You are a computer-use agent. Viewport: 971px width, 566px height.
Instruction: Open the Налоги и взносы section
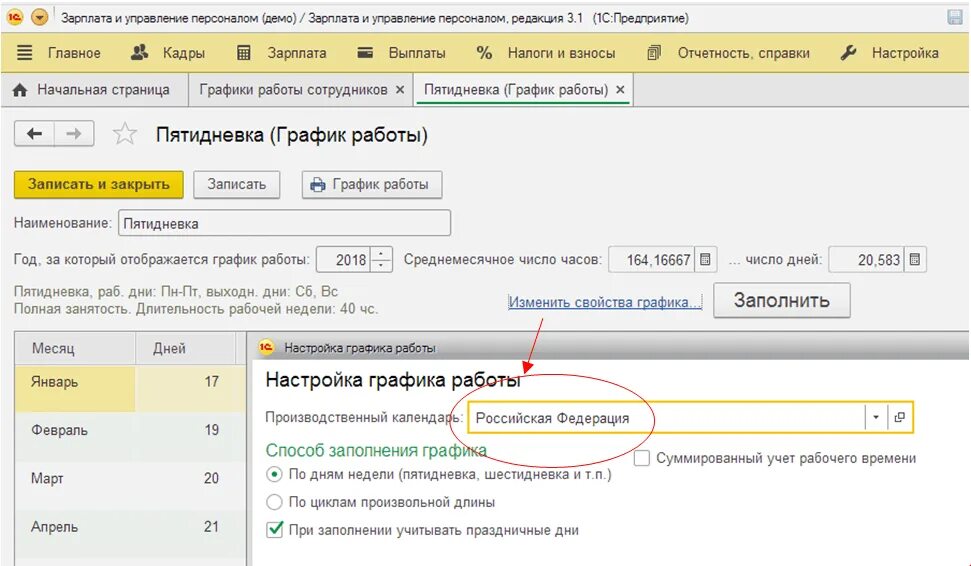[561, 53]
